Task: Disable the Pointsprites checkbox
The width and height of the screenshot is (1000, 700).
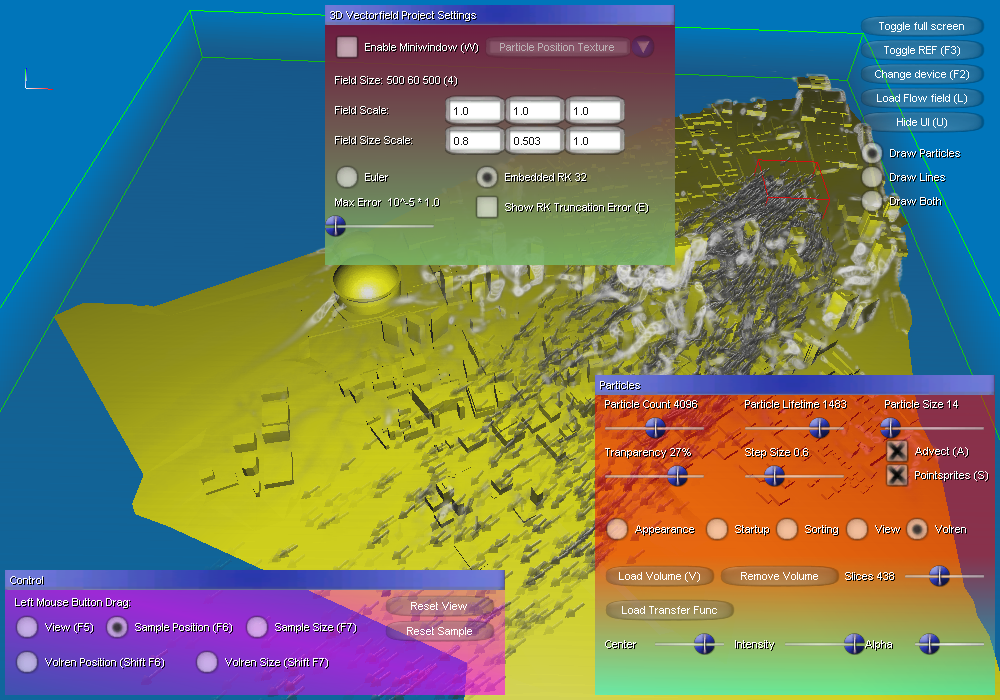Action: coord(898,475)
